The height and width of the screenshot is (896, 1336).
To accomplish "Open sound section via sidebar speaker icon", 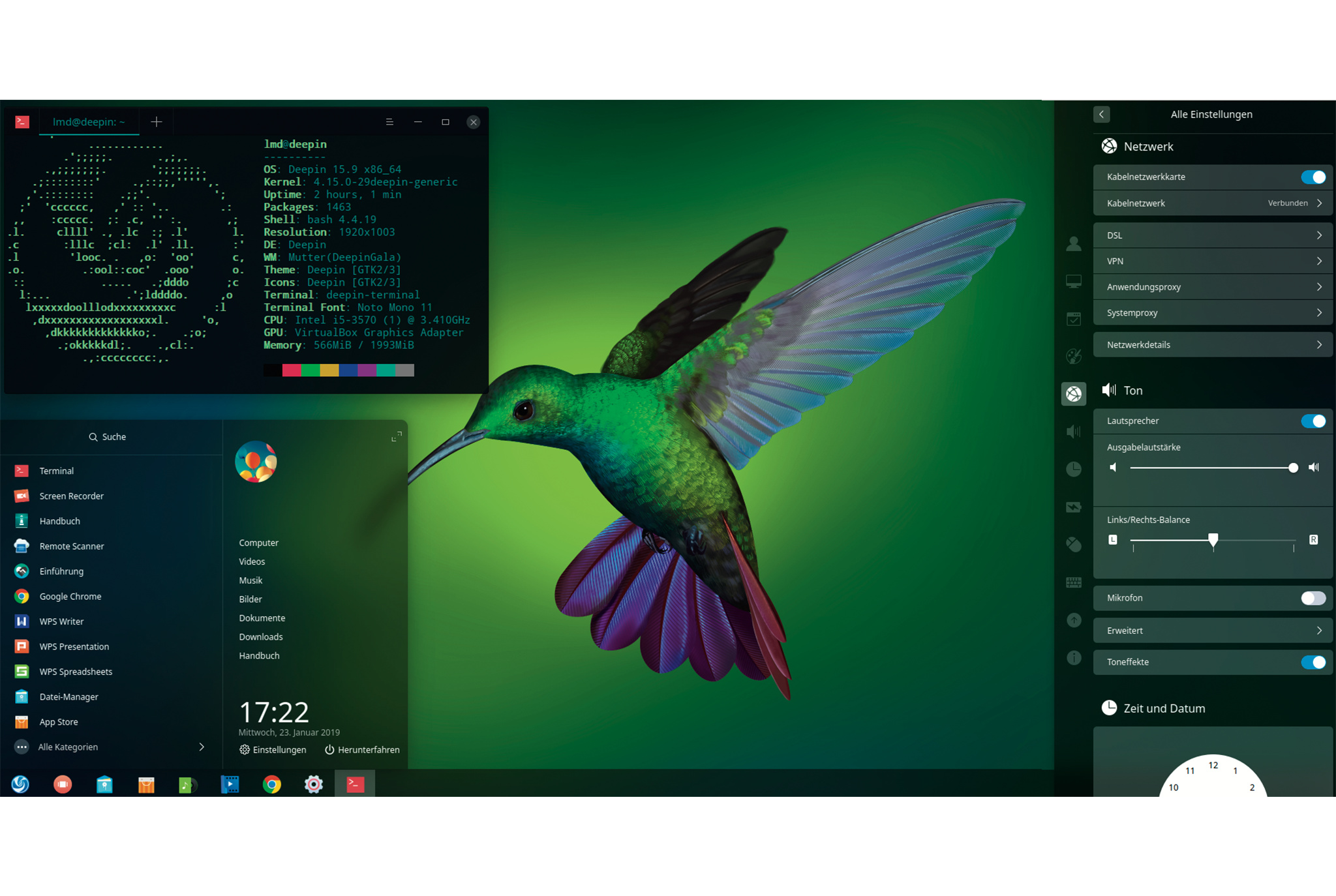I will 1073,431.
